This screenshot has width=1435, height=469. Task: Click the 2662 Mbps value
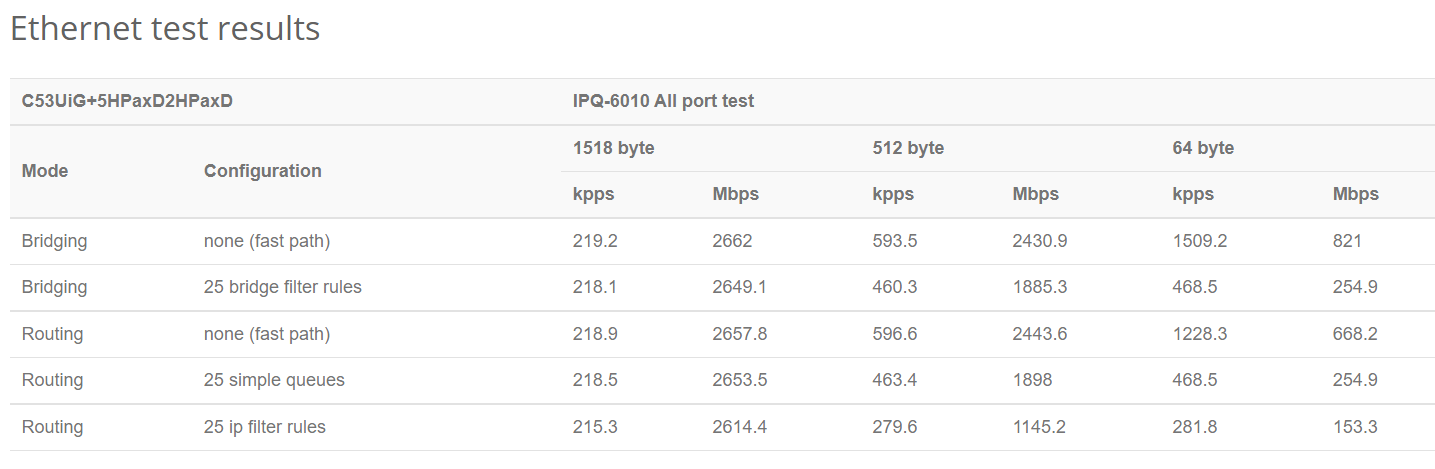tap(732, 241)
